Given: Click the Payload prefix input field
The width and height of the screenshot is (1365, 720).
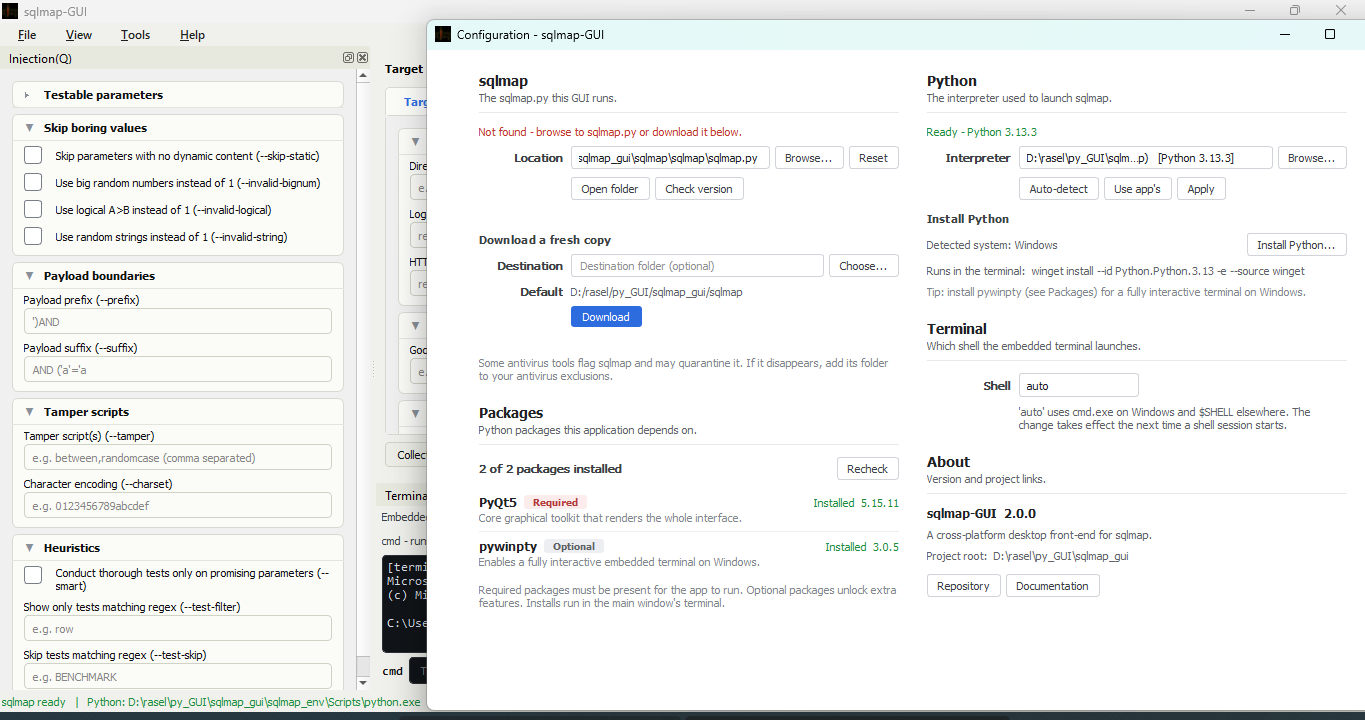Looking at the screenshot, I should click(177, 321).
